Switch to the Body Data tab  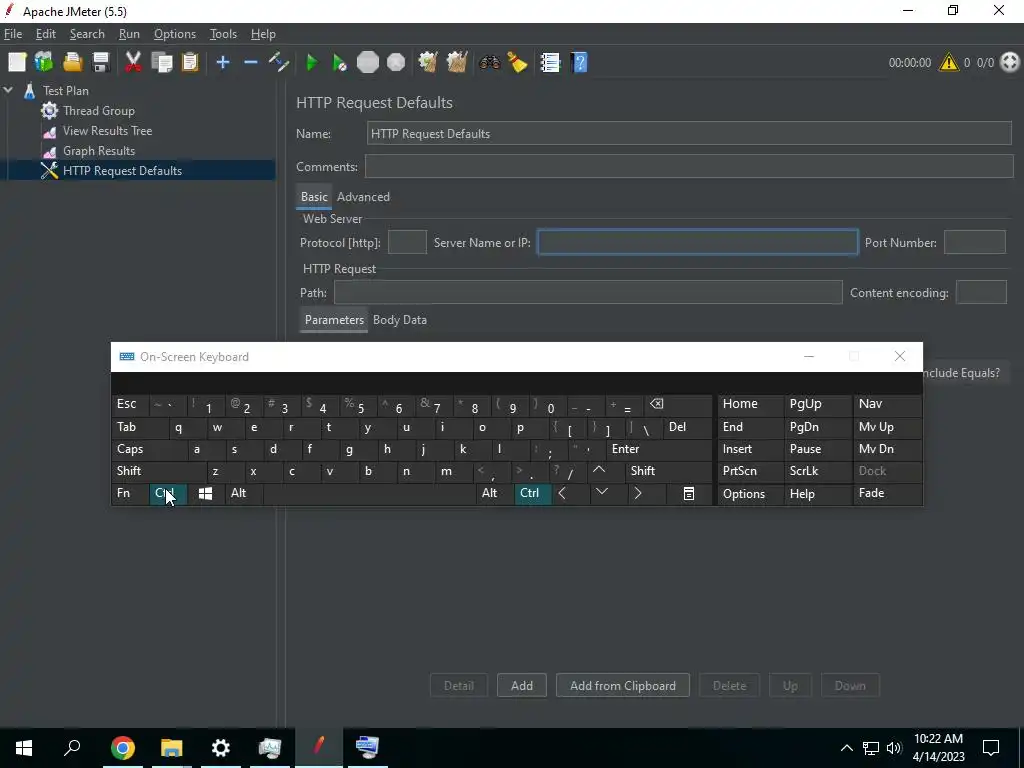click(400, 320)
